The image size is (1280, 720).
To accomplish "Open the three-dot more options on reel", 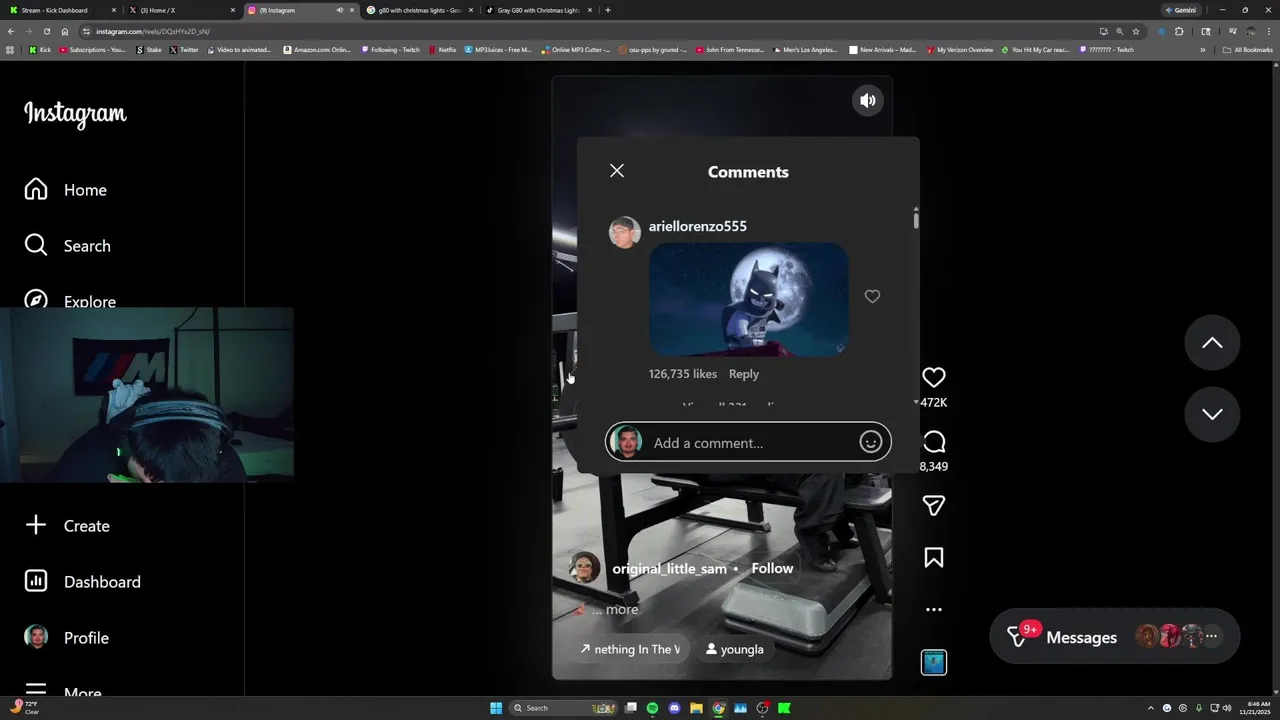I will [934, 609].
